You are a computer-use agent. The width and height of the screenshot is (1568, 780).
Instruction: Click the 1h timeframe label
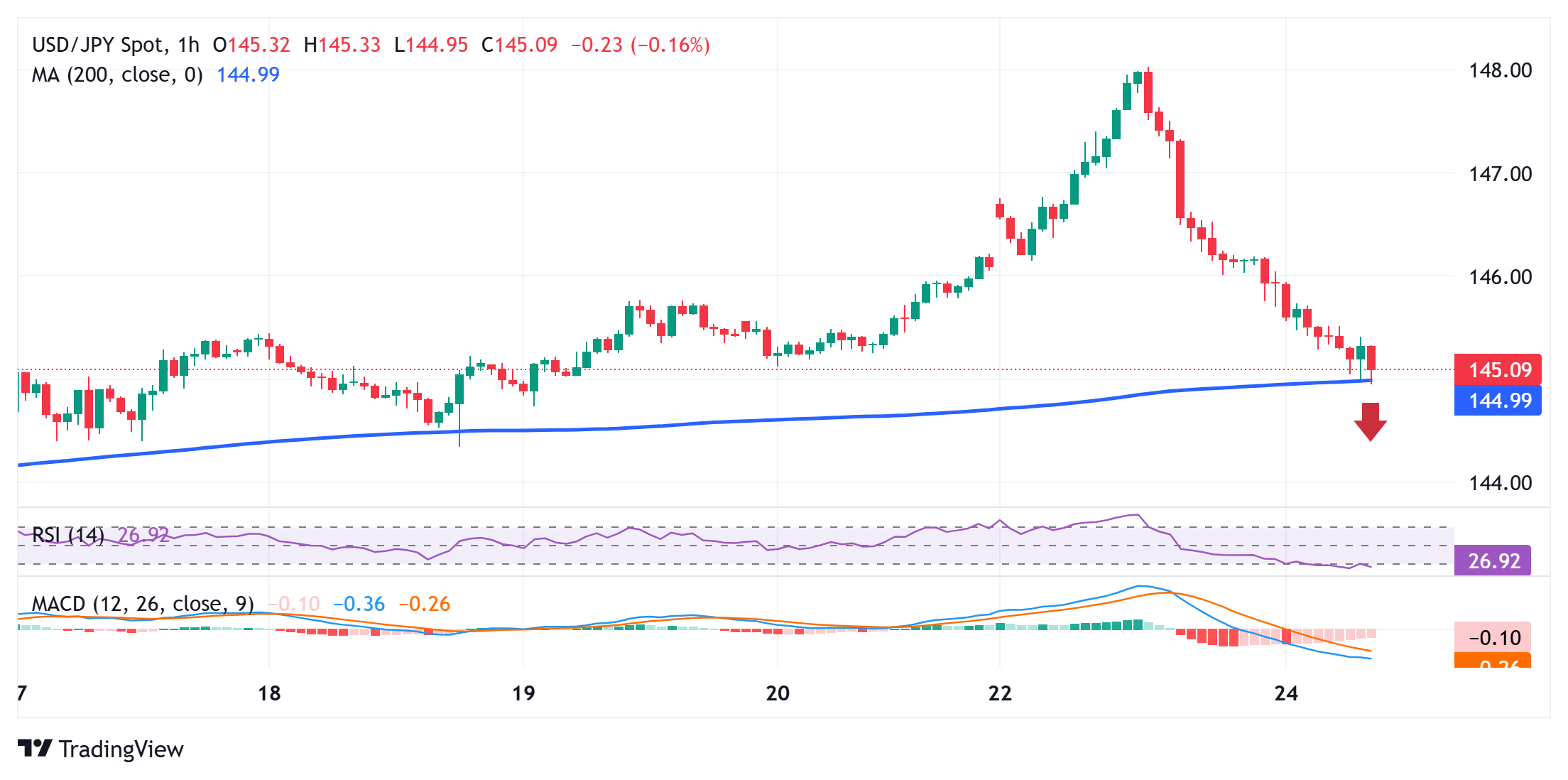pos(189,45)
